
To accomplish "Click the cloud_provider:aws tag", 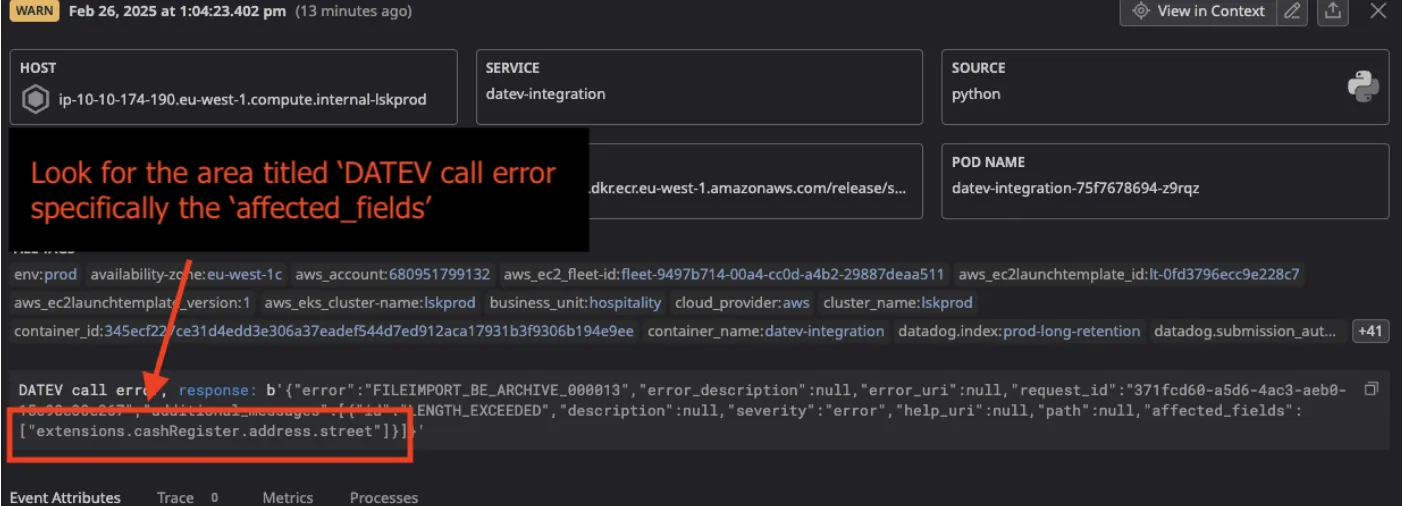I will click(x=742, y=302).
